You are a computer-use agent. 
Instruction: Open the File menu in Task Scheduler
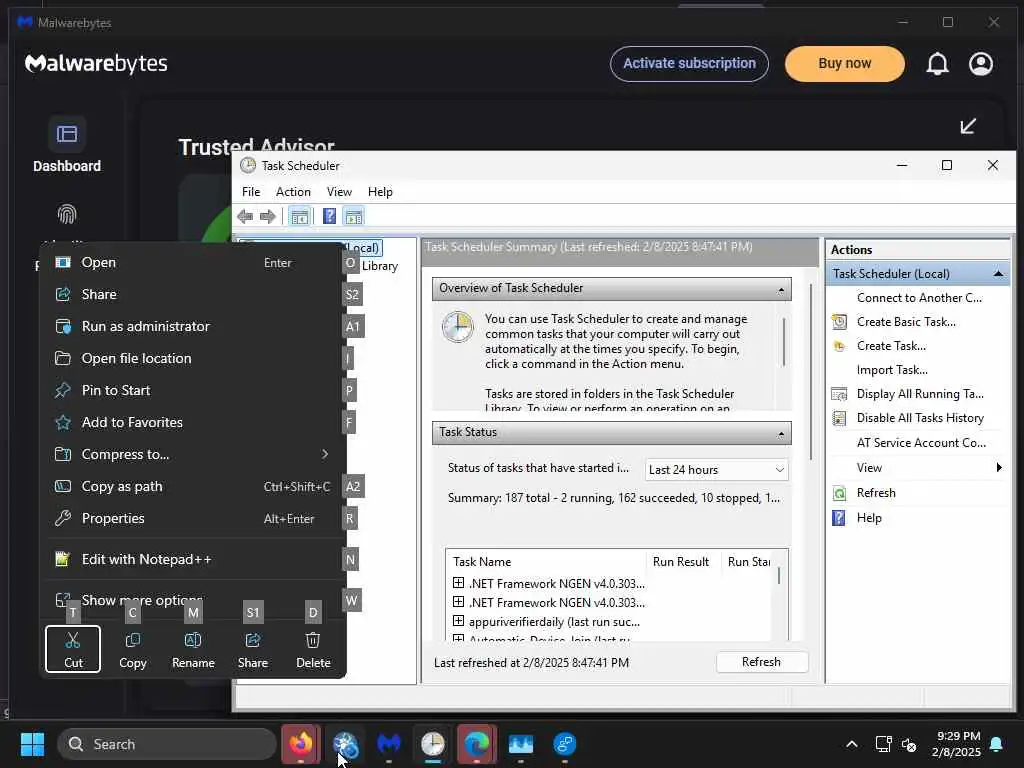[x=251, y=192]
